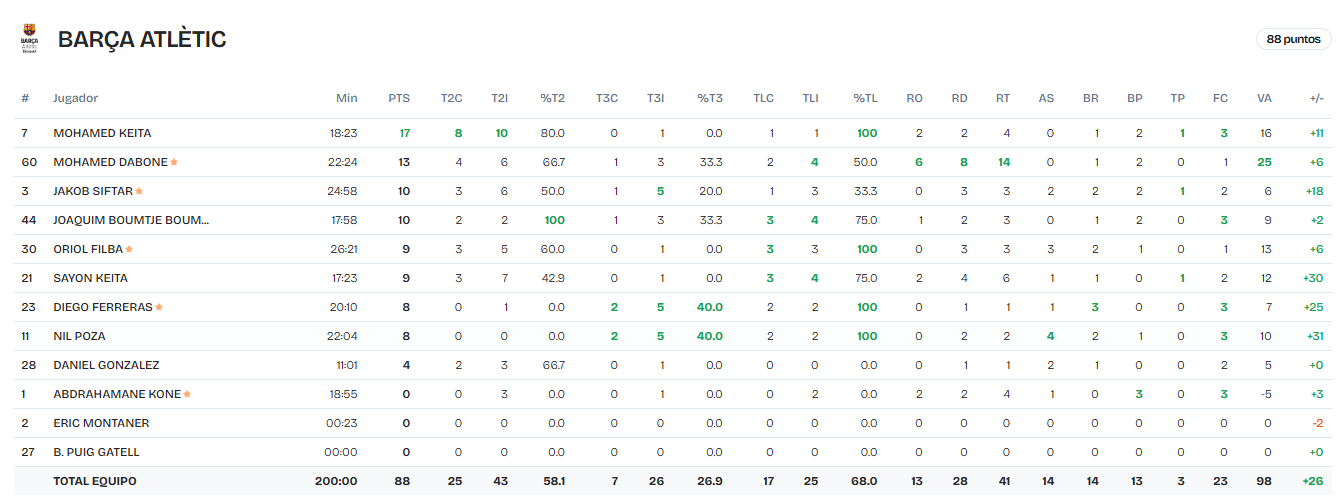
Task: Open Nil Poza player link
Action: coord(79,336)
